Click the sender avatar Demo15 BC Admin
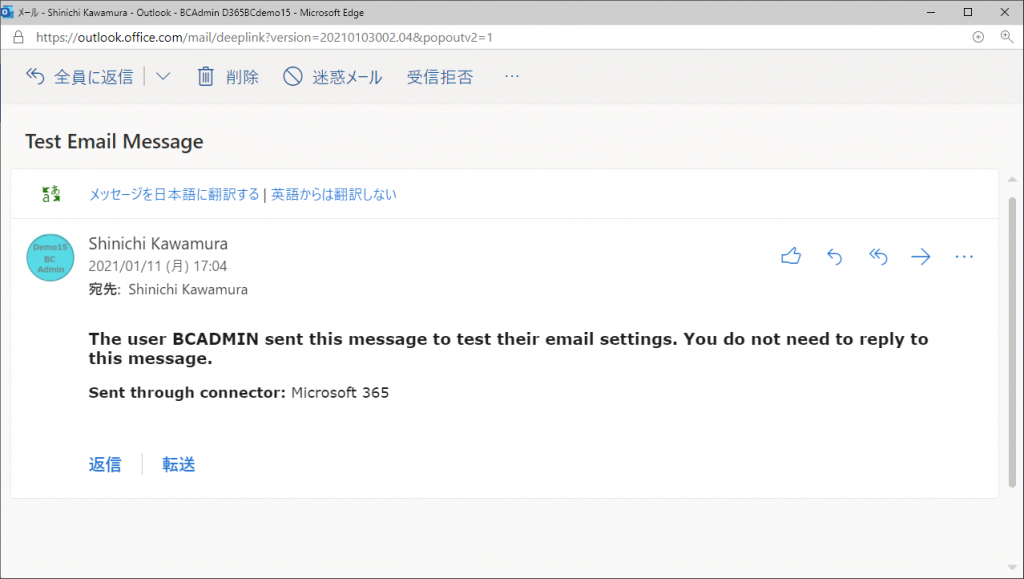Viewport: 1024px width, 579px height. 50,258
